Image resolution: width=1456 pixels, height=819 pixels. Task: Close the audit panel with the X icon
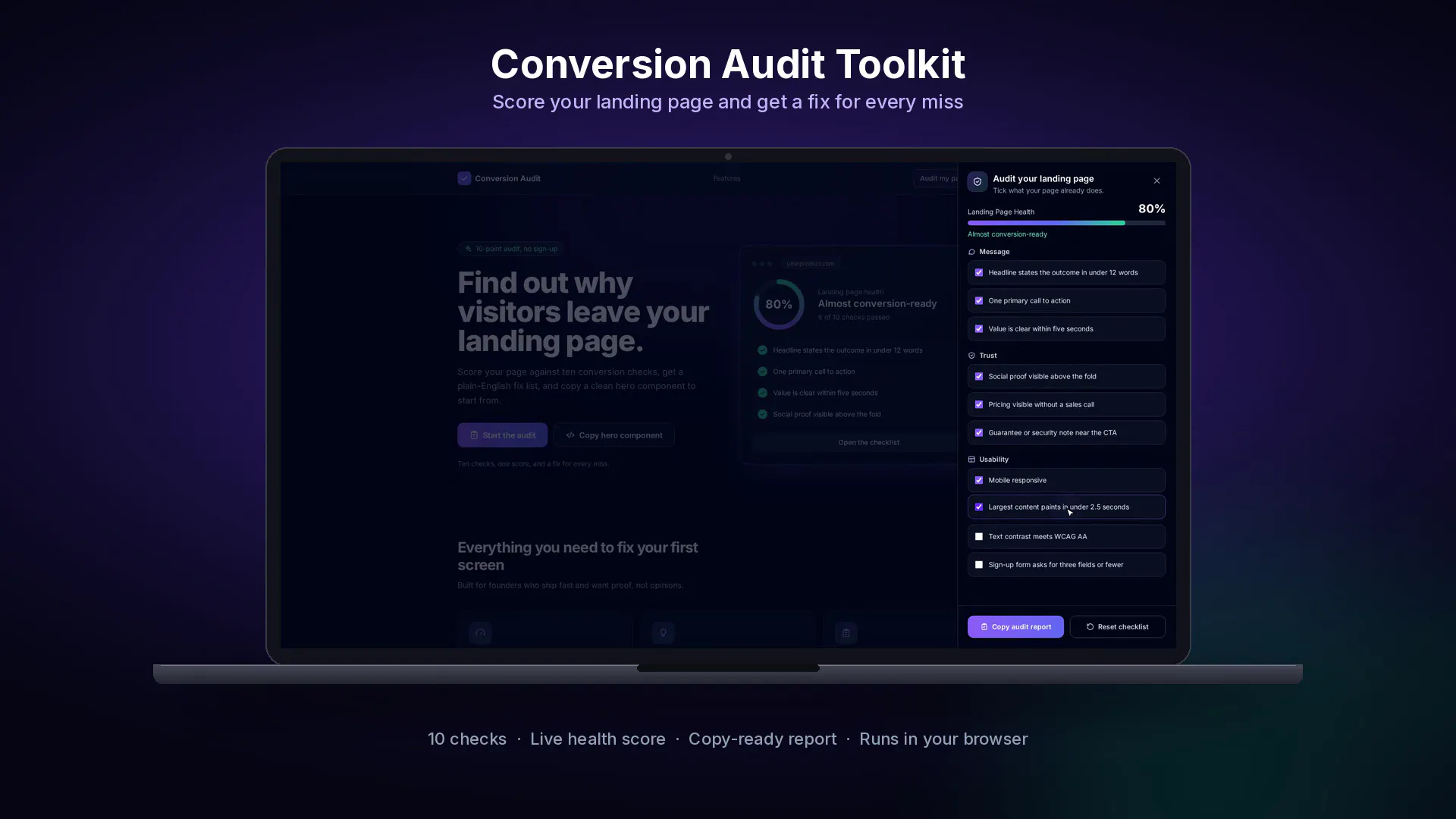(x=1156, y=180)
